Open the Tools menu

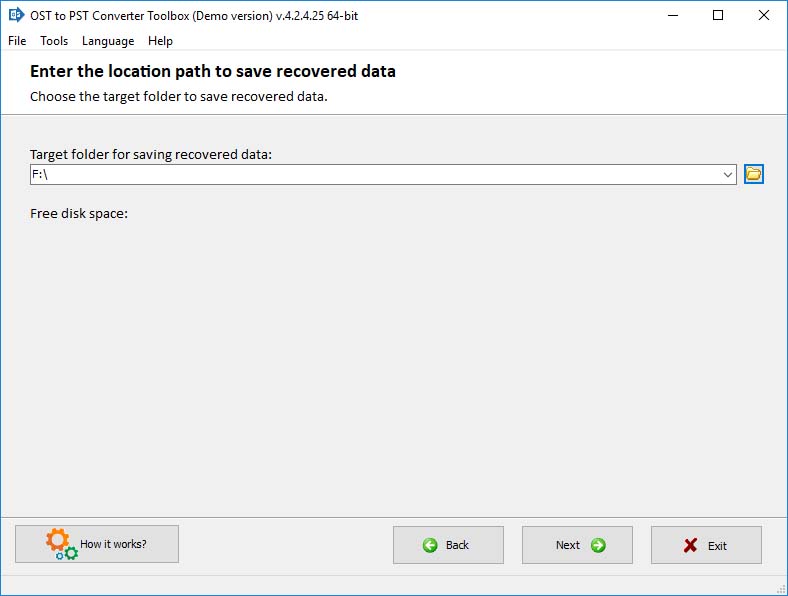[54, 41]
